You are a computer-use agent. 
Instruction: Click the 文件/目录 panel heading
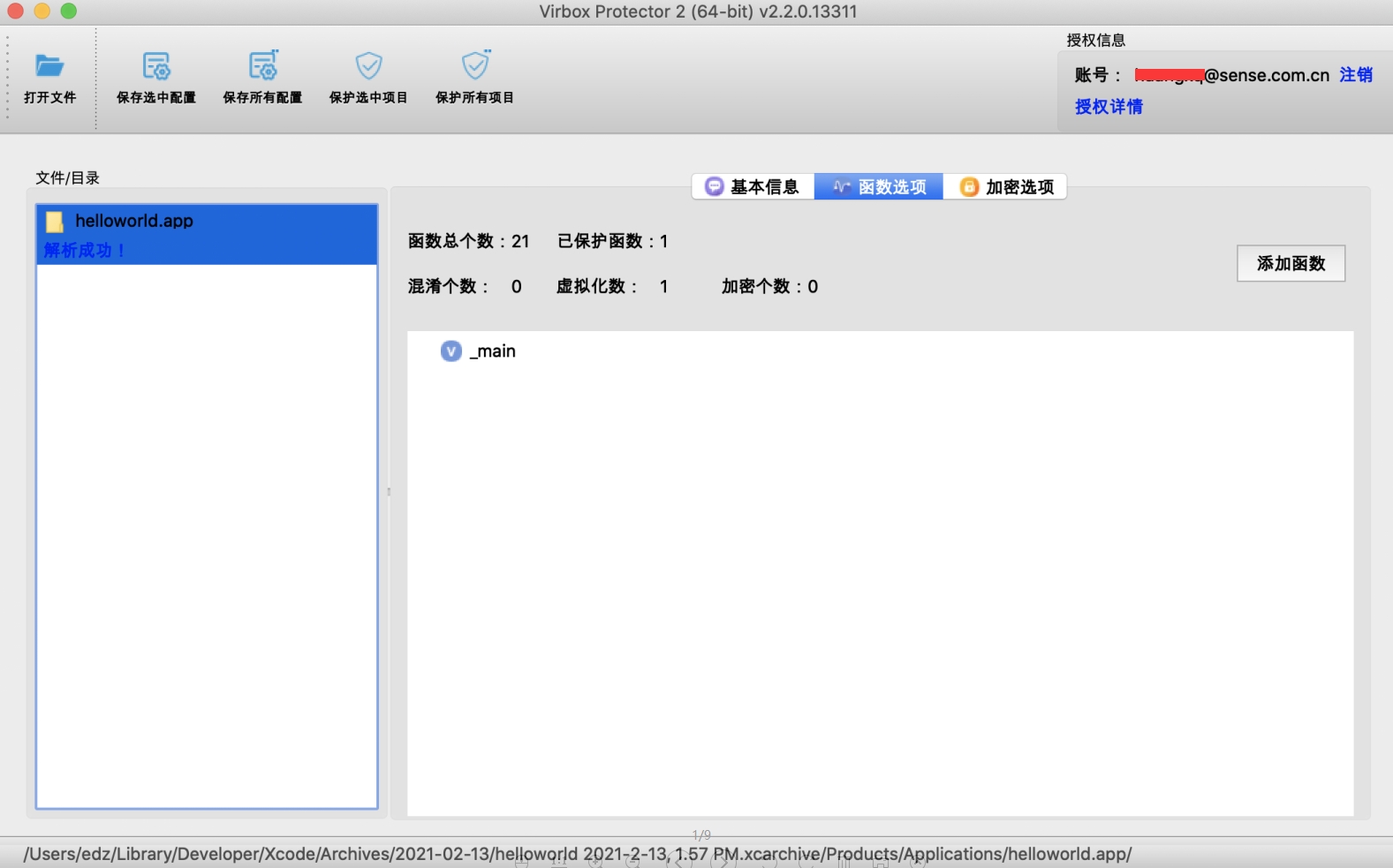coord(67,177)
